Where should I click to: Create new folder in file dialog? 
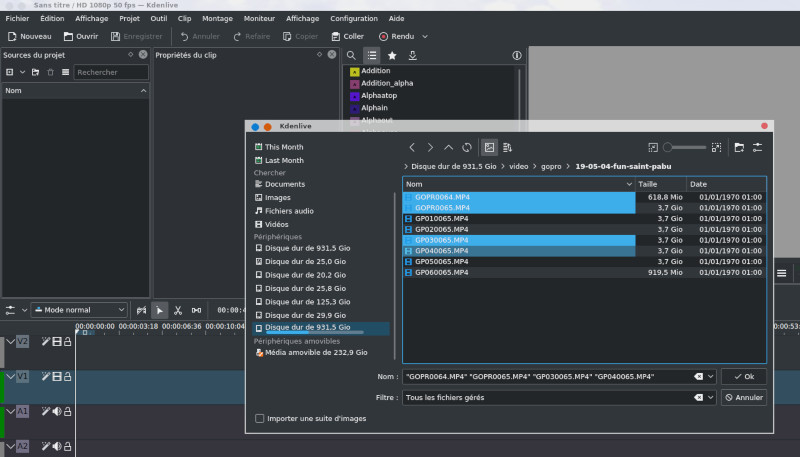click(739, 147)
